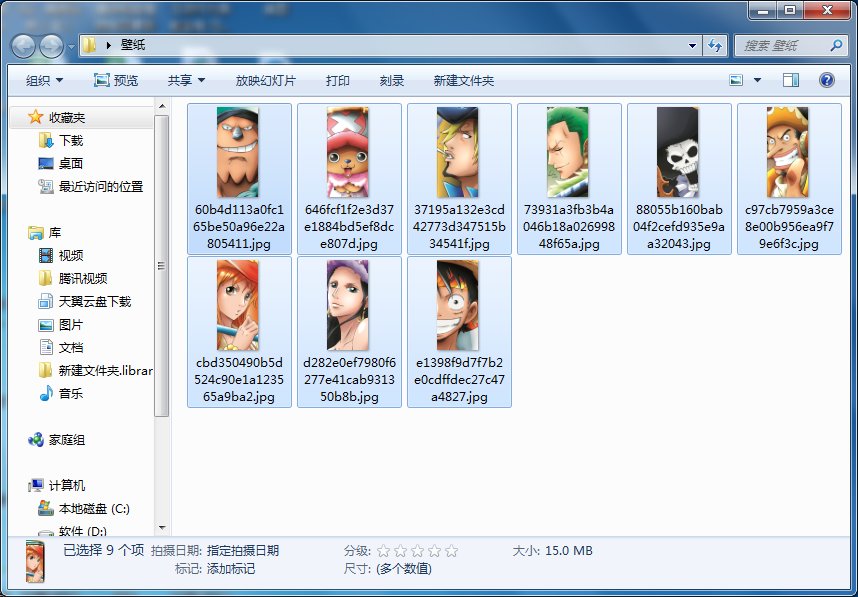The width and height of the screenshot is (858, 597).
Task: Open the 音乐 library
Action: click(71, 393)
